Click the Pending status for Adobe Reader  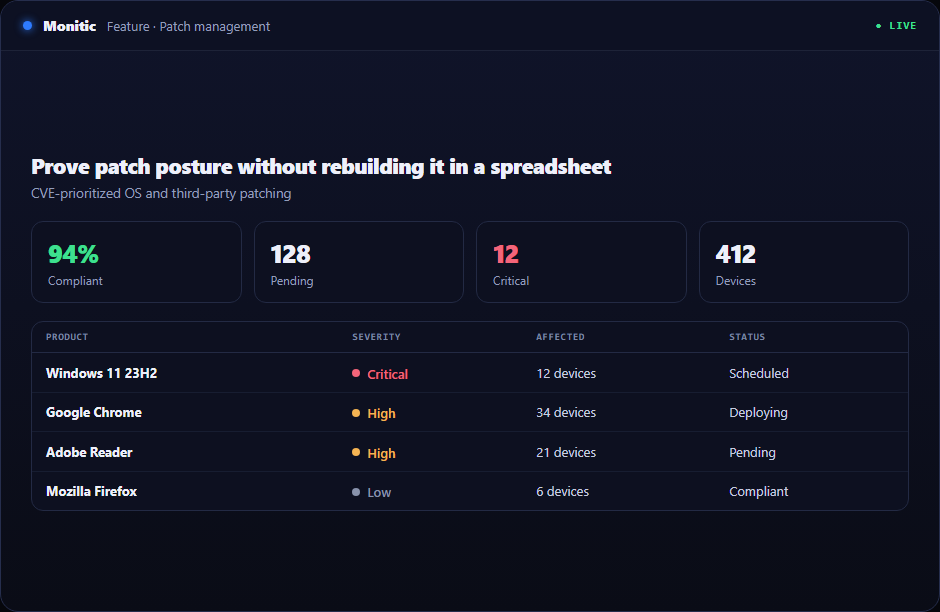click(x=752, y=453)
